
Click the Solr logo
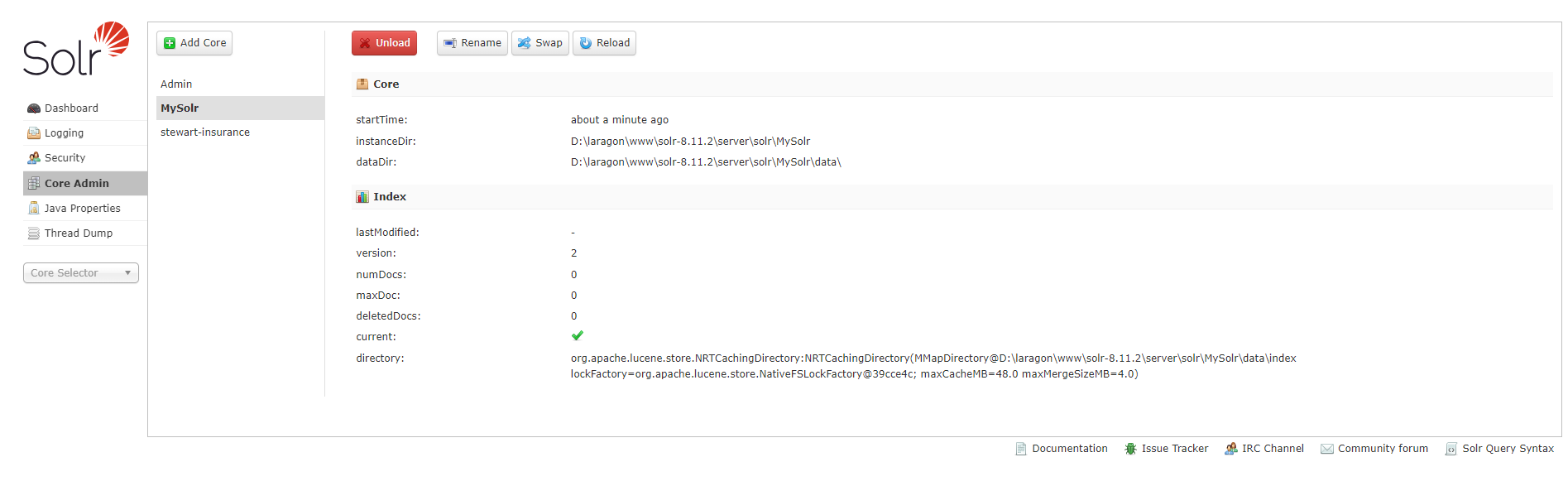point(75,50)
